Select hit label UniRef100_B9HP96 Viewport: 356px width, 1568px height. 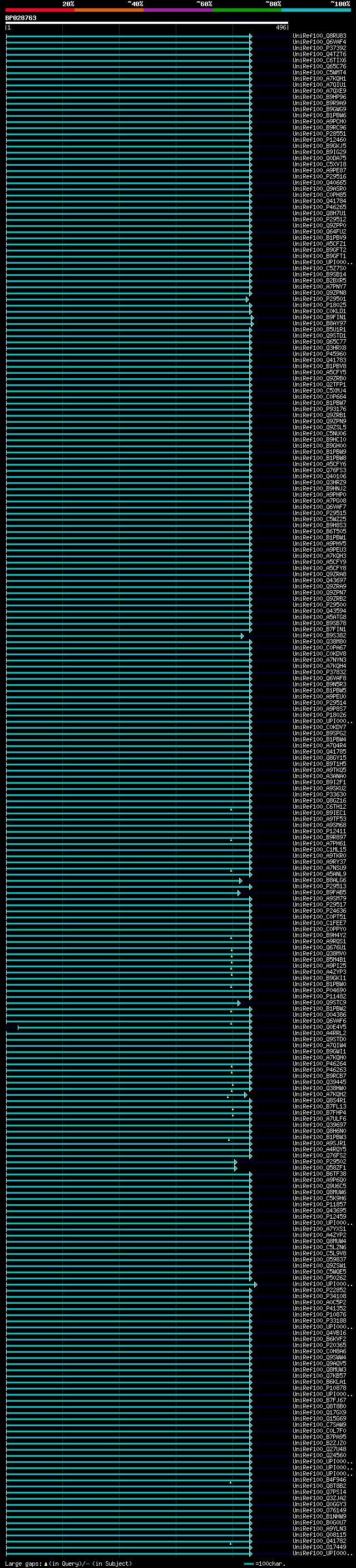pyautogui.click(x=319, y=97)
